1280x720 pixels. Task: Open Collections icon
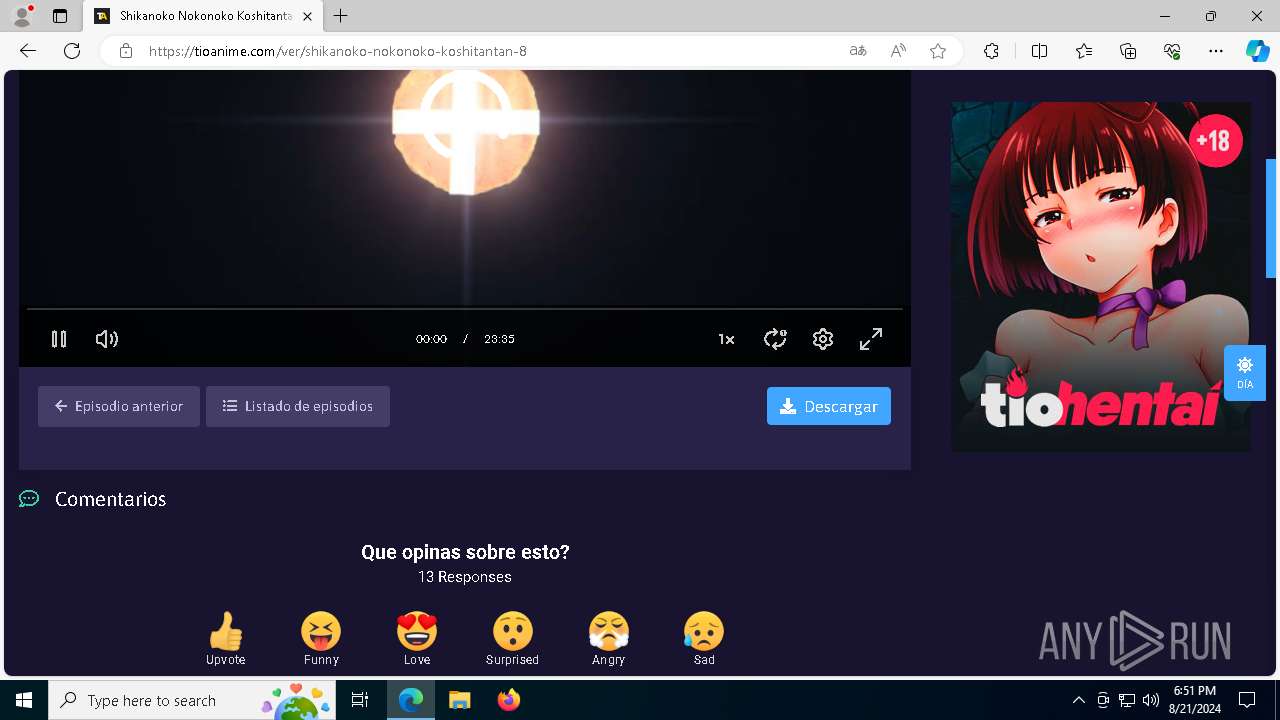[x=1128, y=51]
